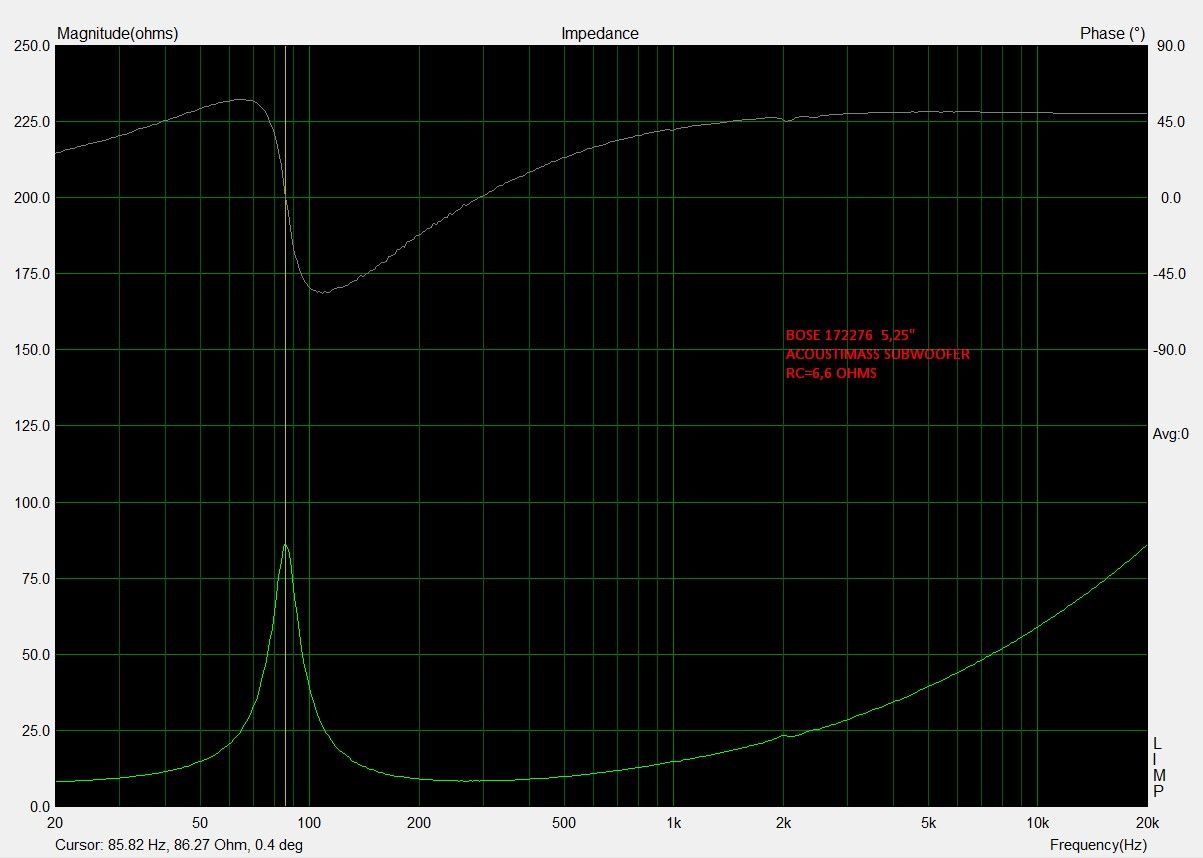Click the -90.0 phase scale marking

1172,350
